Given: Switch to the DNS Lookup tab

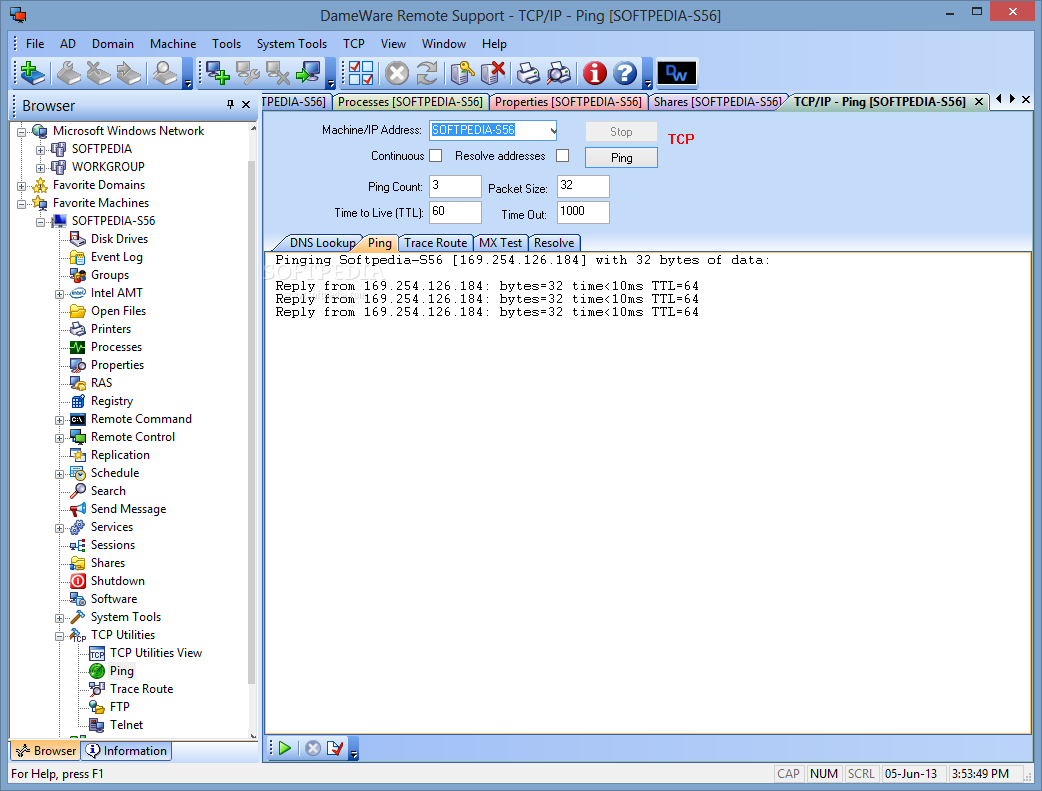Looking at the screenshot, I should [x=322, y=243].
